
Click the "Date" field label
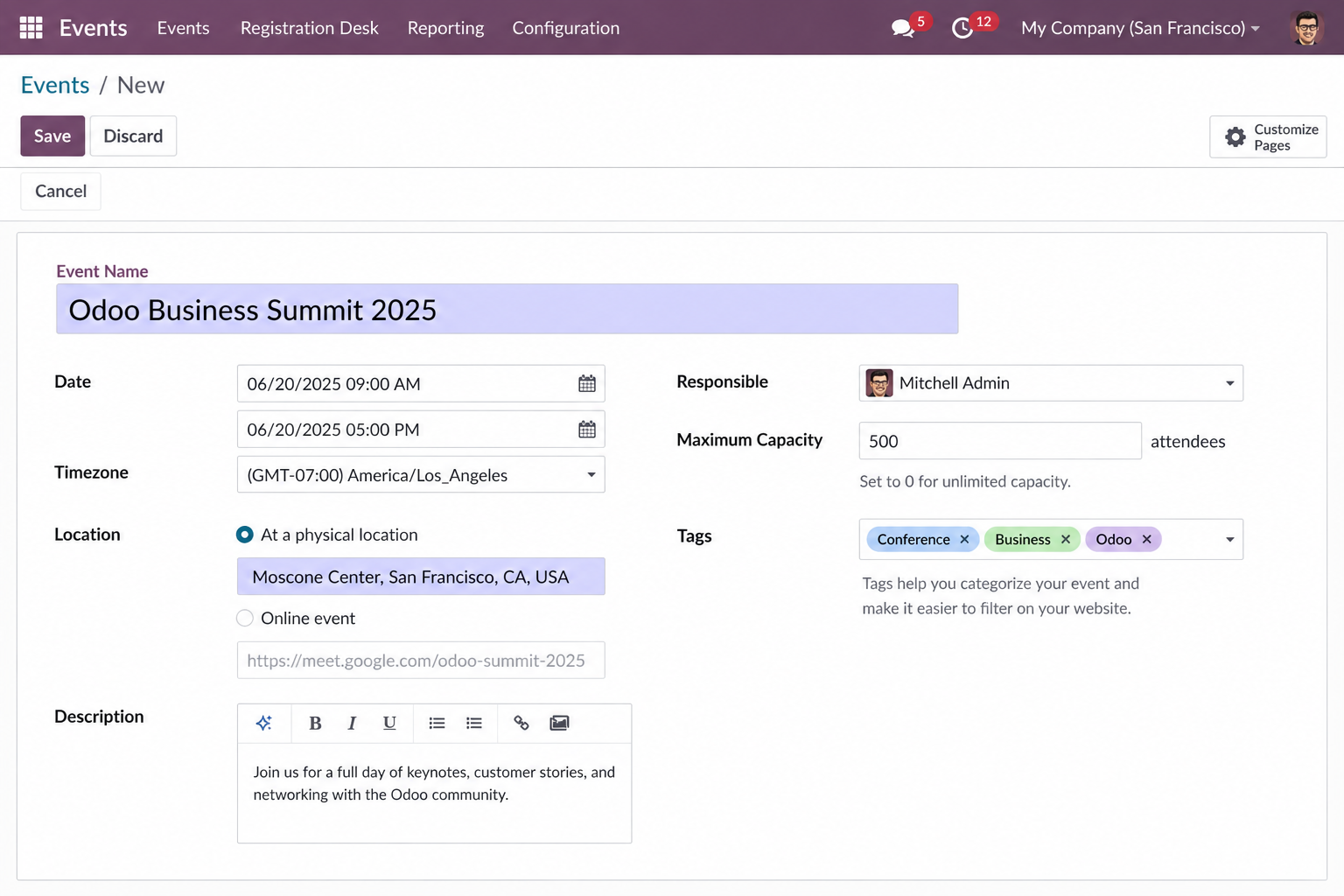coord(73,381)
